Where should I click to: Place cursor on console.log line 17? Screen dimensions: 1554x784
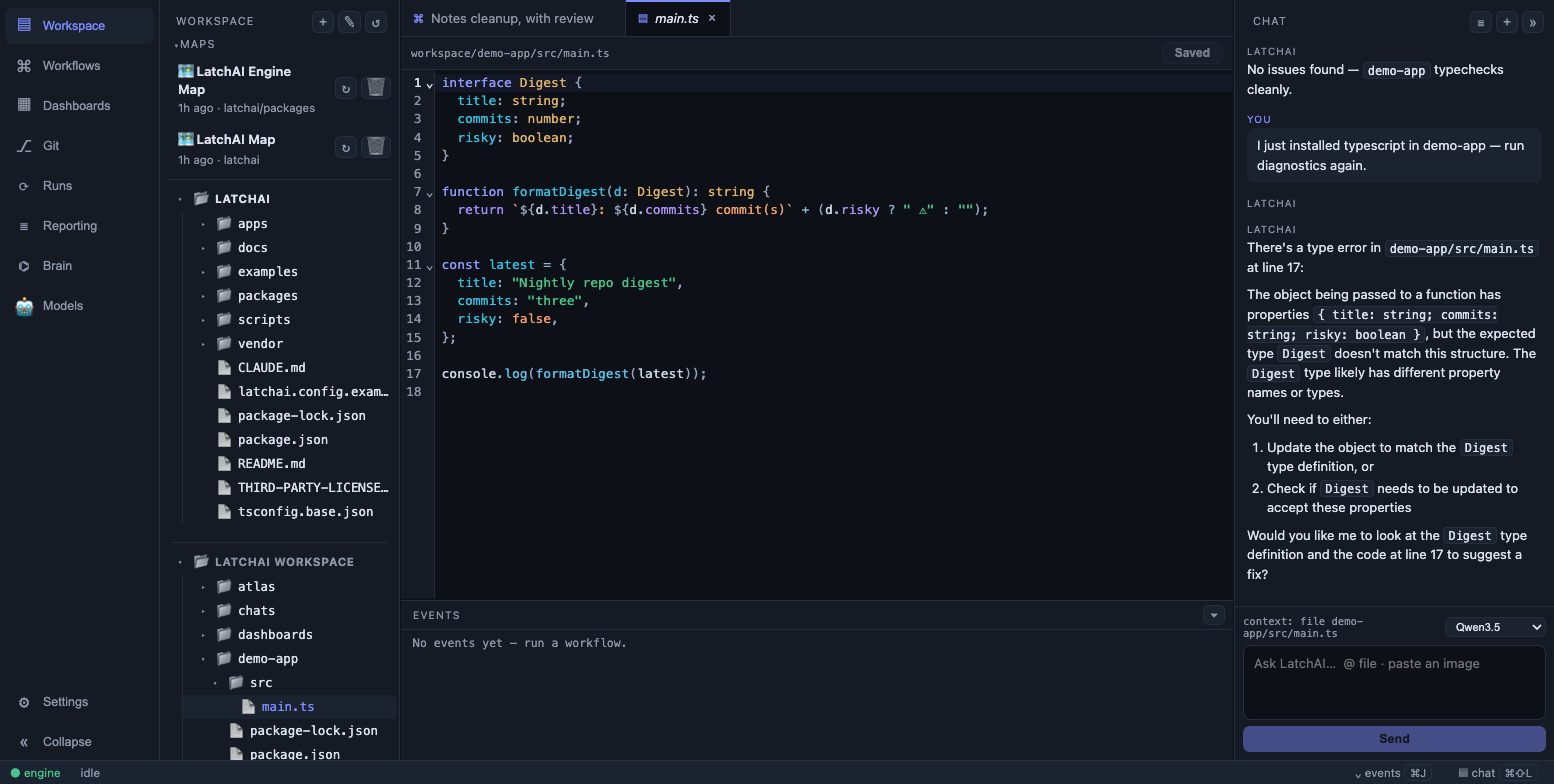[x=574, y=374]
